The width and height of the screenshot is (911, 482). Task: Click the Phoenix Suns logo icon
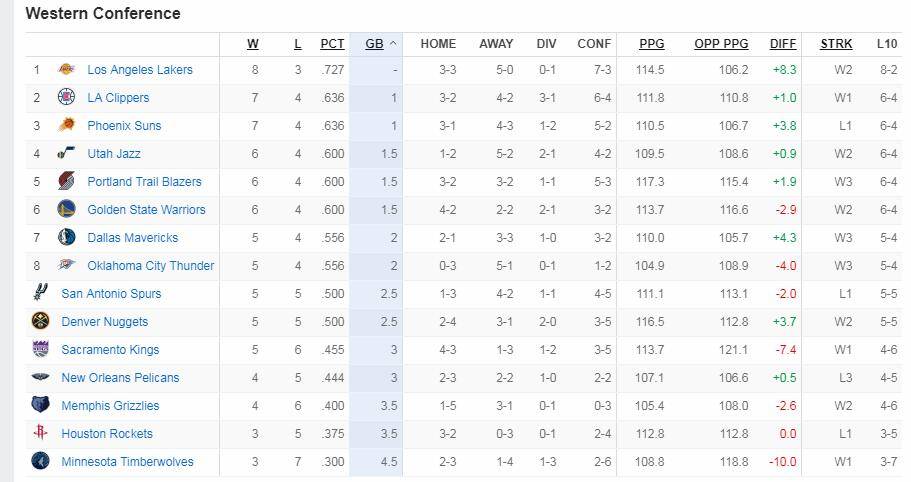(x=66, y=126)
